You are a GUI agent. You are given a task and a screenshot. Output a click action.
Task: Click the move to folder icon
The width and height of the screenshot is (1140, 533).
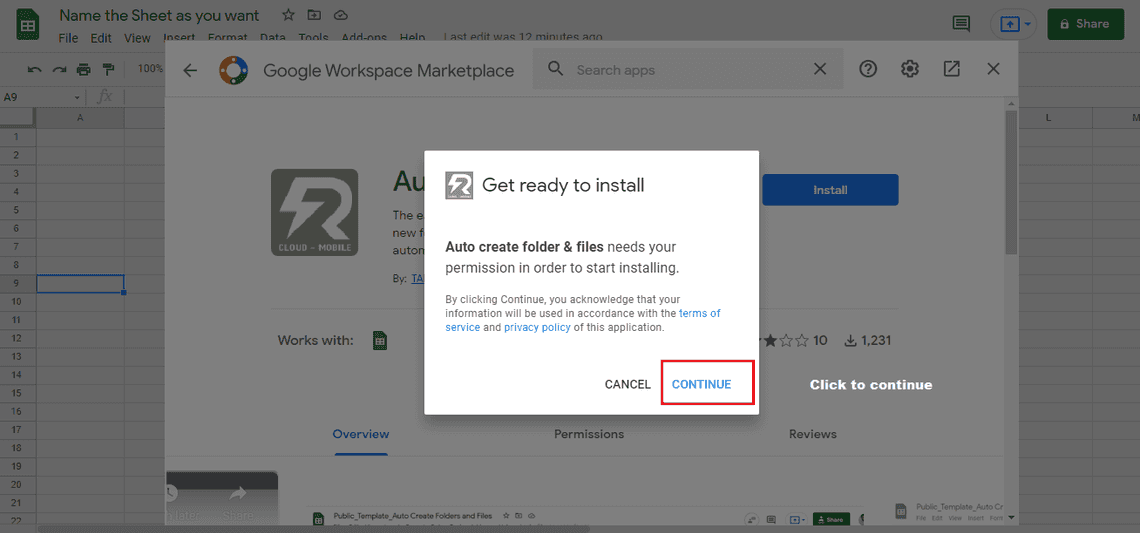(314, 15)
